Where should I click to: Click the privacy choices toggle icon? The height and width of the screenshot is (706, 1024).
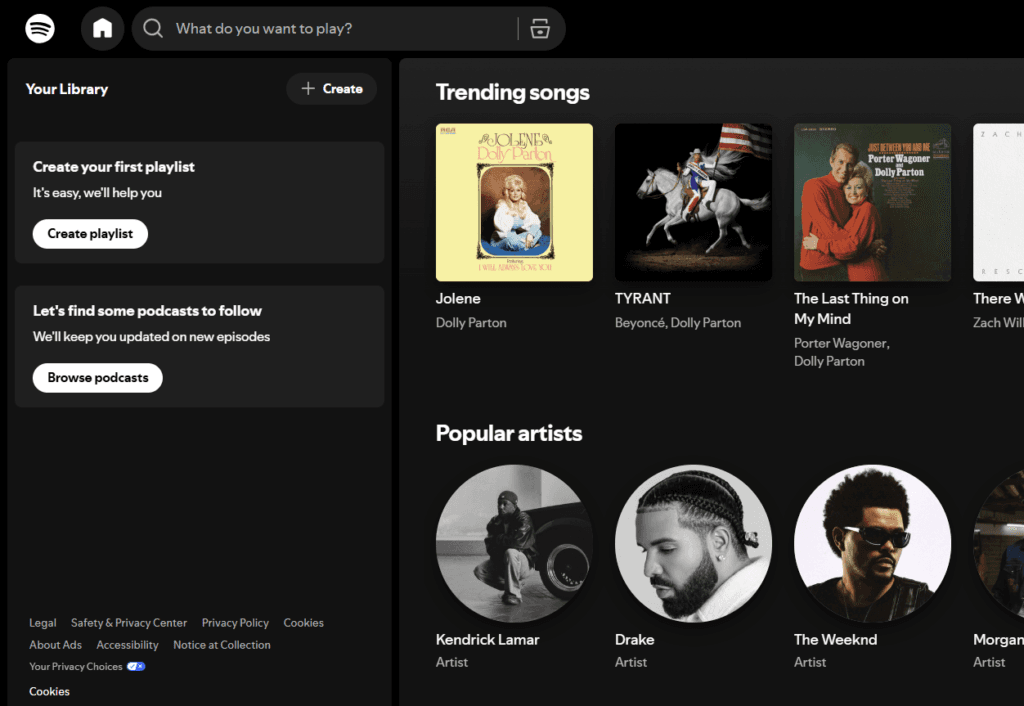136,666
